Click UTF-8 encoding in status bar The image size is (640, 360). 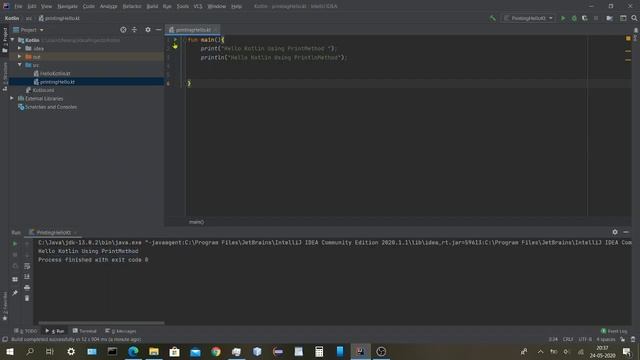click(x=585, y=339)
